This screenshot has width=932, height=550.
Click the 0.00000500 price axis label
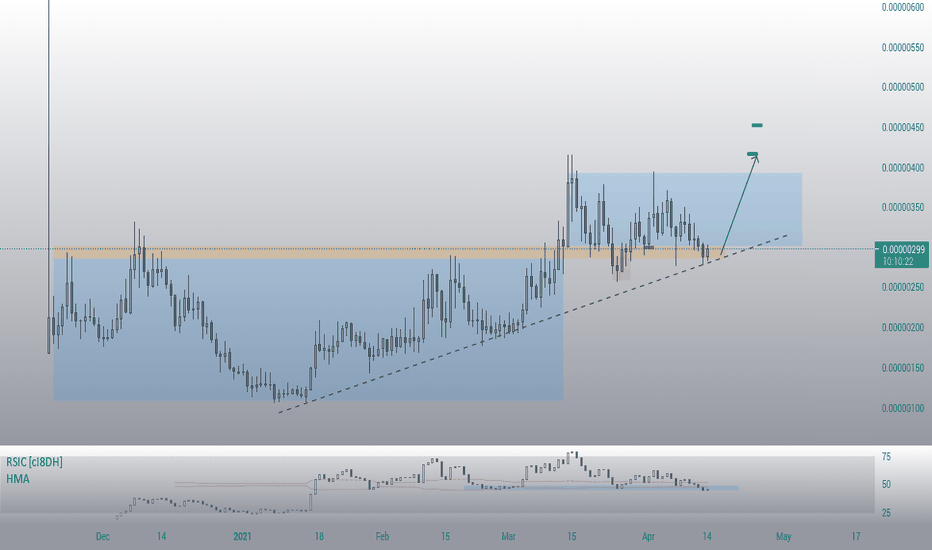pos(903,87)
